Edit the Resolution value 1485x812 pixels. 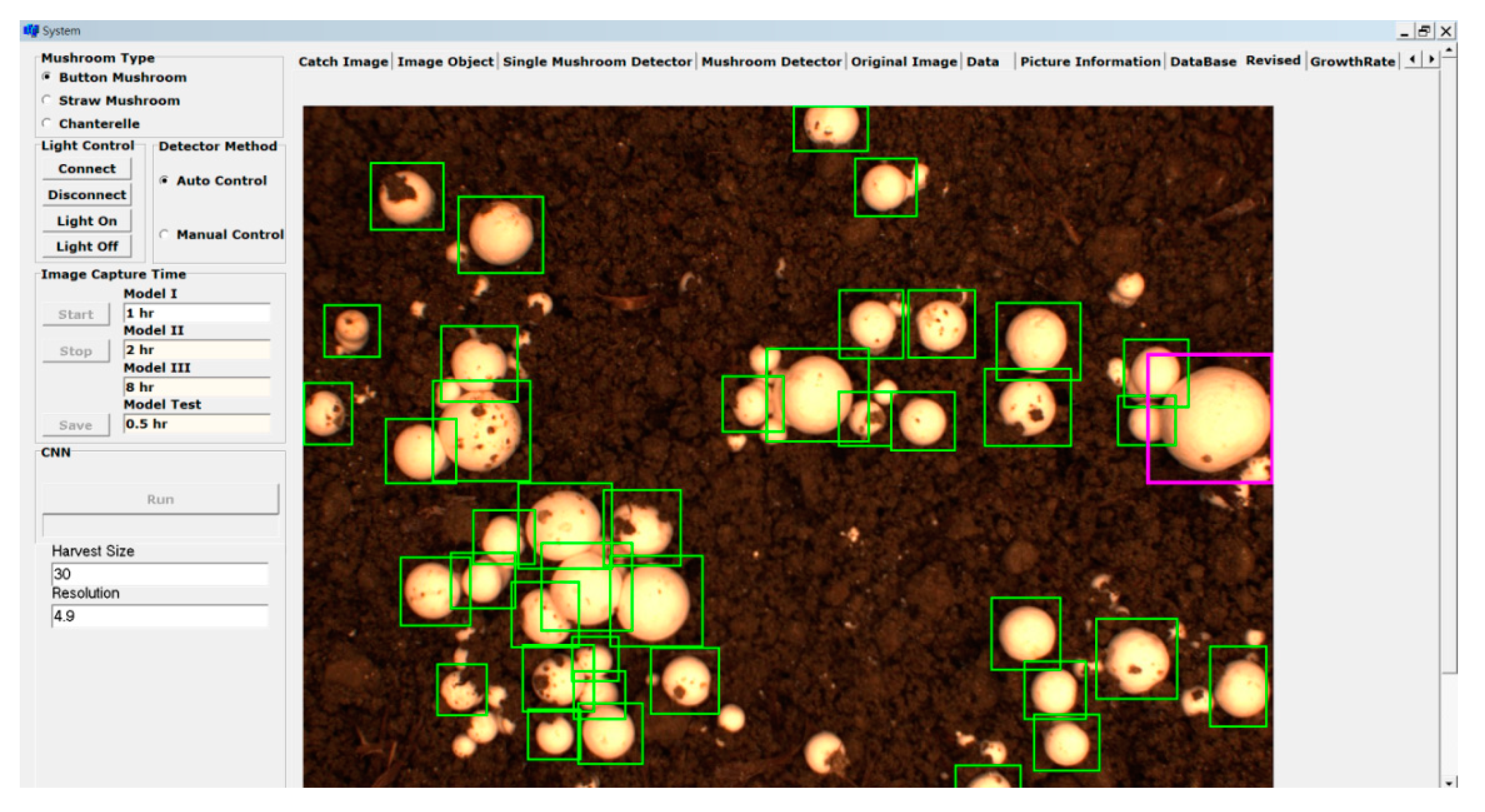160,616
